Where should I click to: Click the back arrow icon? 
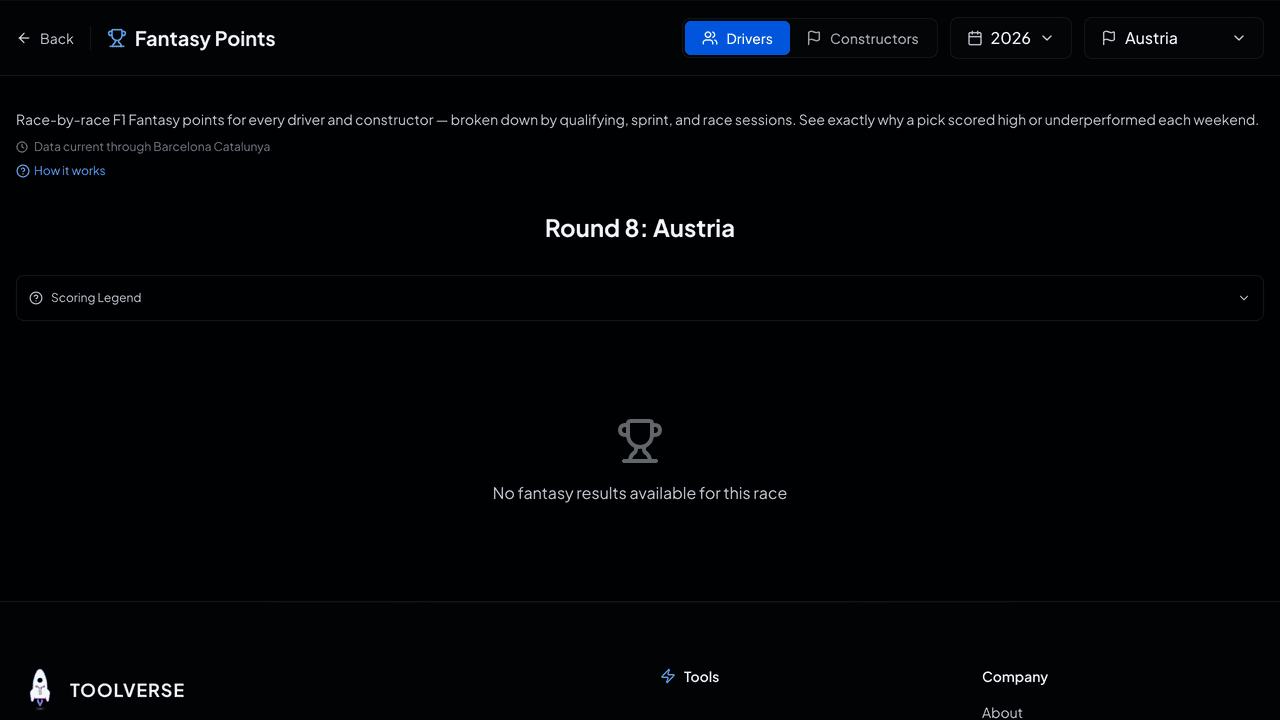tap(24, 38)
